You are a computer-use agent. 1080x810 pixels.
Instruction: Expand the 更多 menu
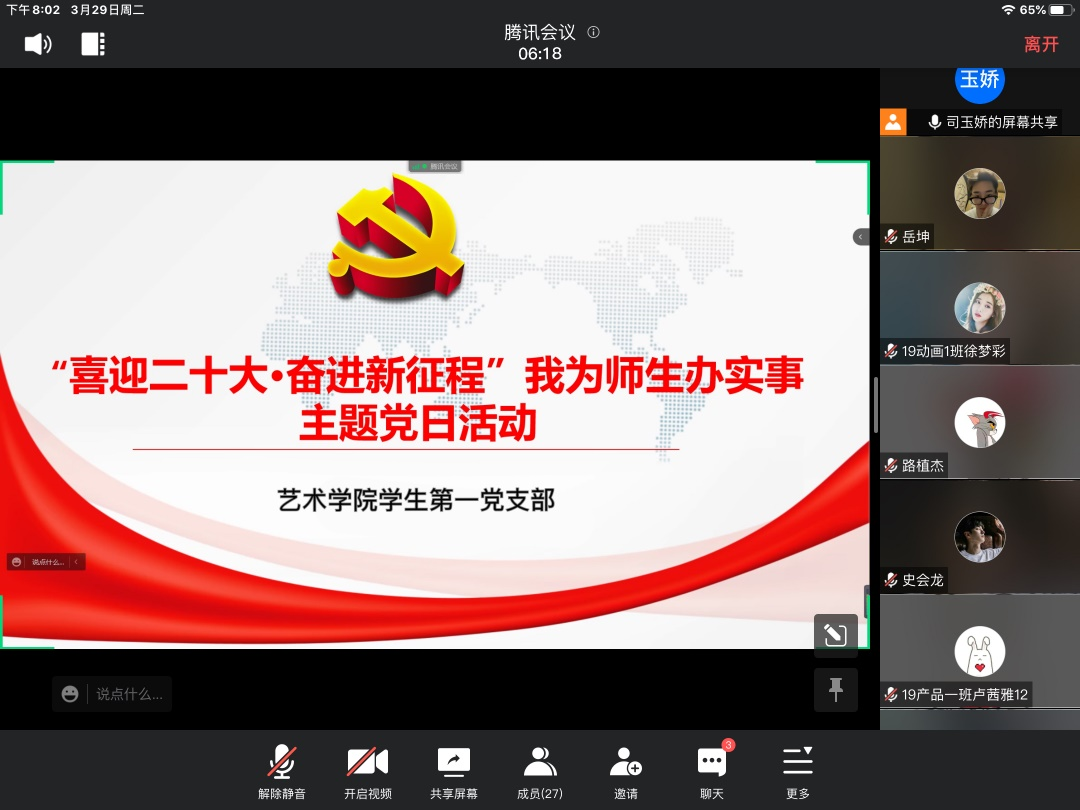click(x=797, y=772)
